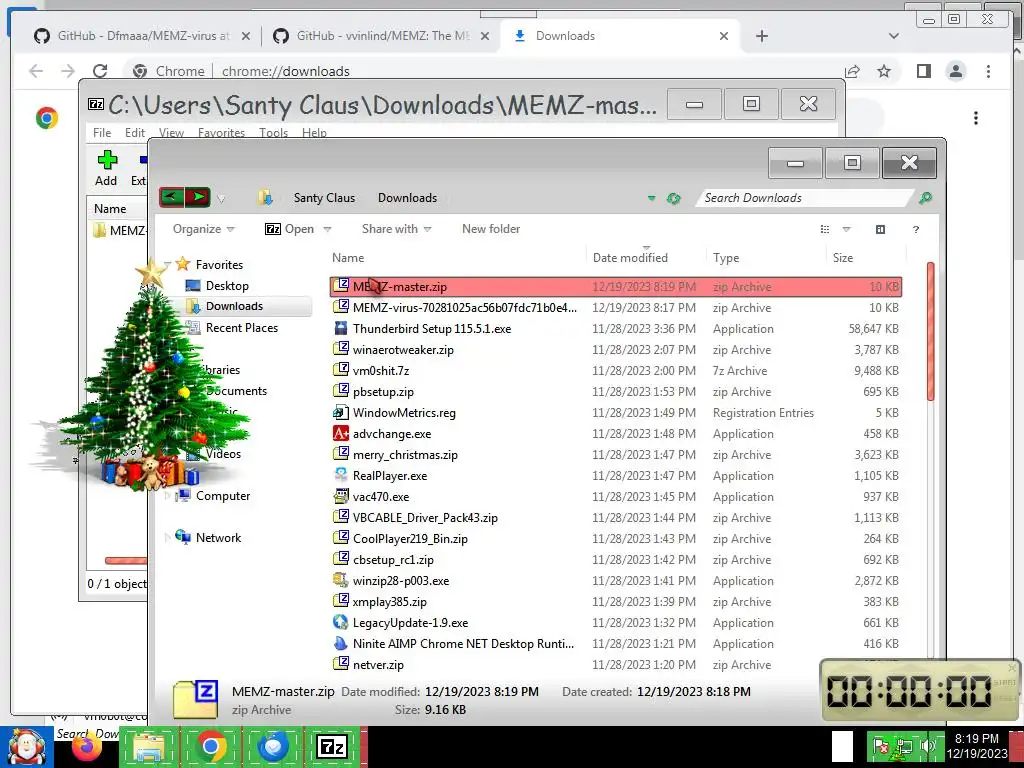
Task: Open the file explorer taskbar icon
Action: click(x=148, y=748)
